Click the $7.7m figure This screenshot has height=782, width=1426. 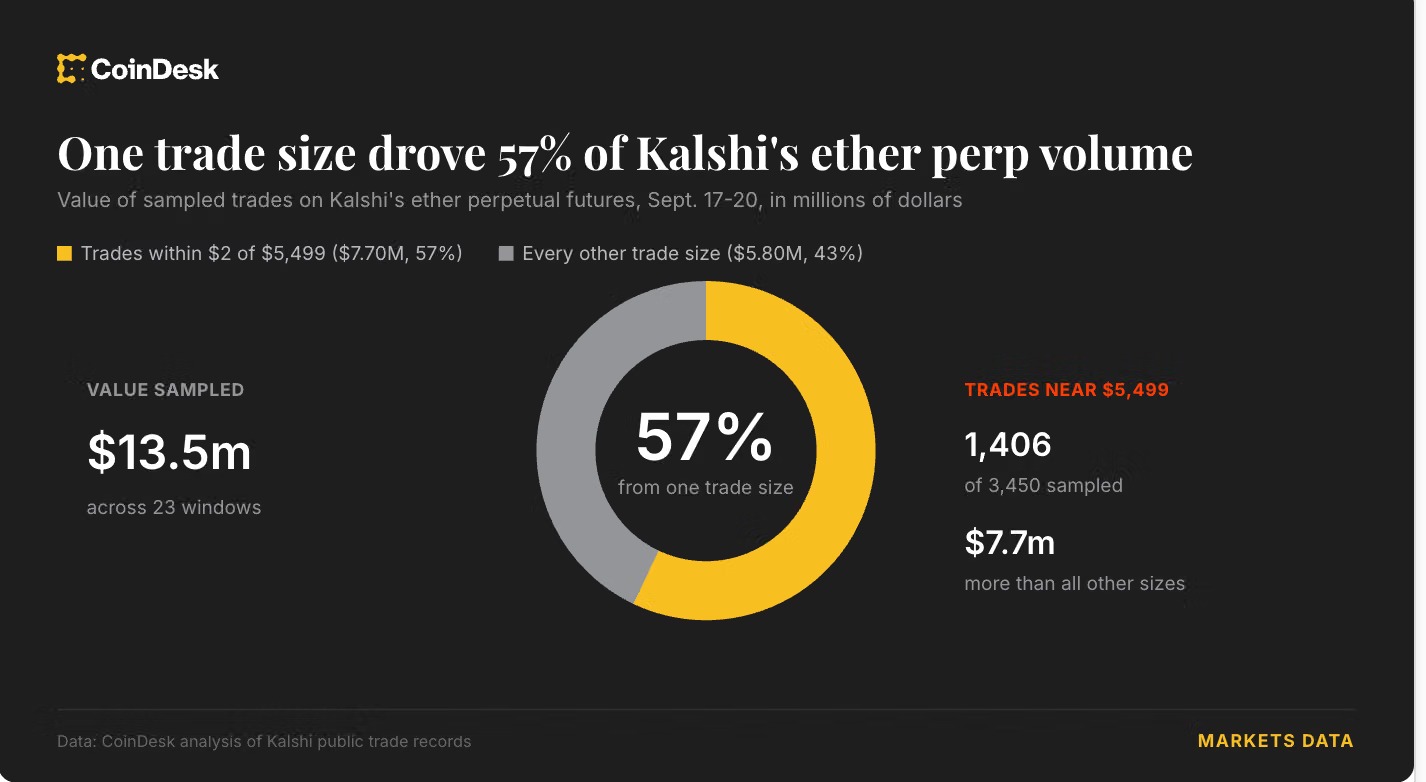(1010, 543)
